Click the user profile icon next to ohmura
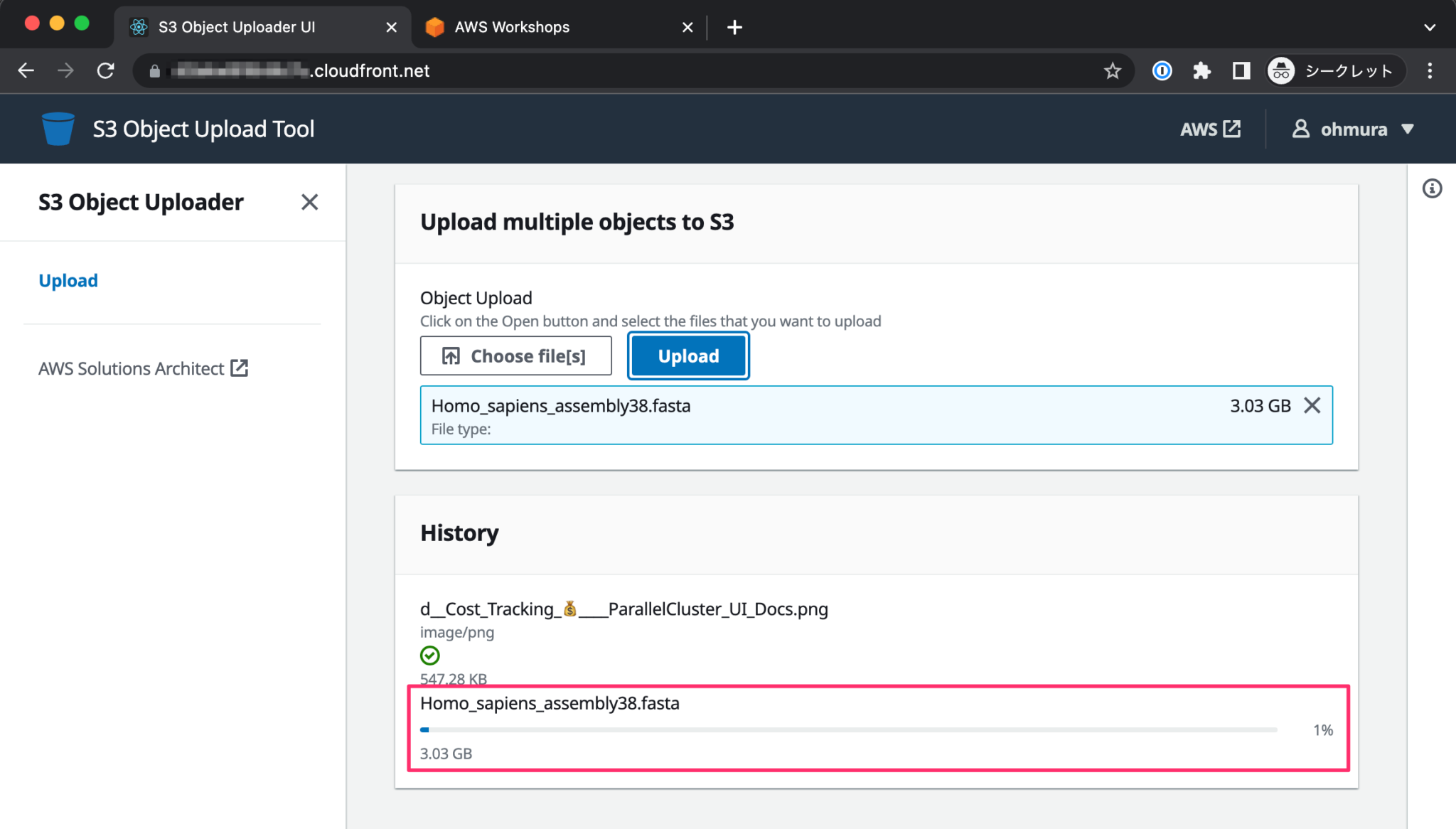Viewport: 1456px width, 829px height. pos(1301,129)
